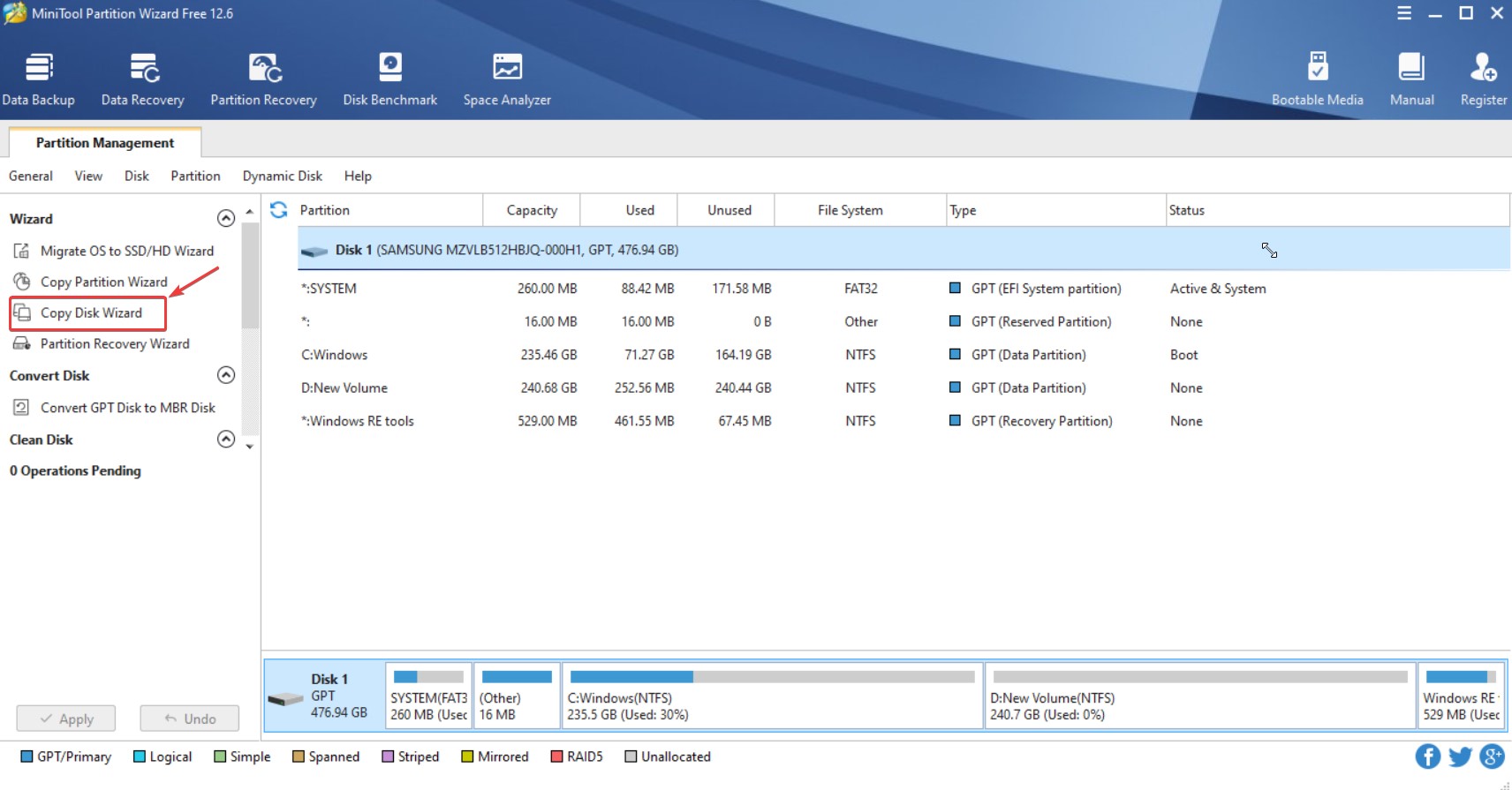The height and width of the screenshot is (790, 1512).
Task: Click the MiniTool app logo in the title bar
Action: coord(15,13)
